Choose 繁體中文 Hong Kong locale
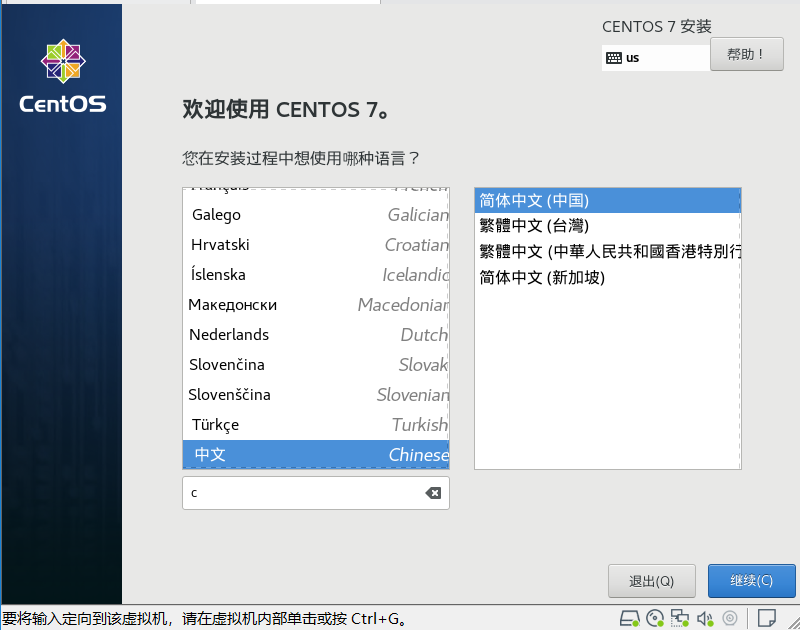The image size is (800, 630). (608, 251)
